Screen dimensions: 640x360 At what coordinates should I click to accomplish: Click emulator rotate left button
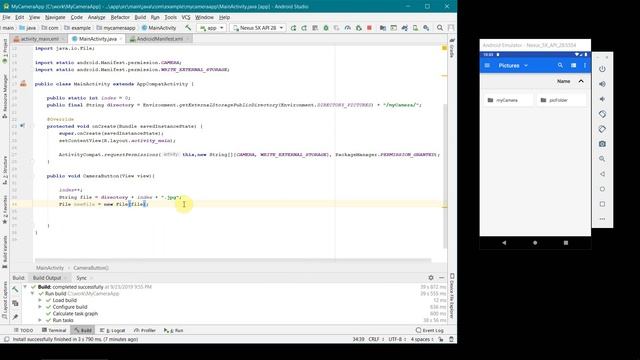602,114
